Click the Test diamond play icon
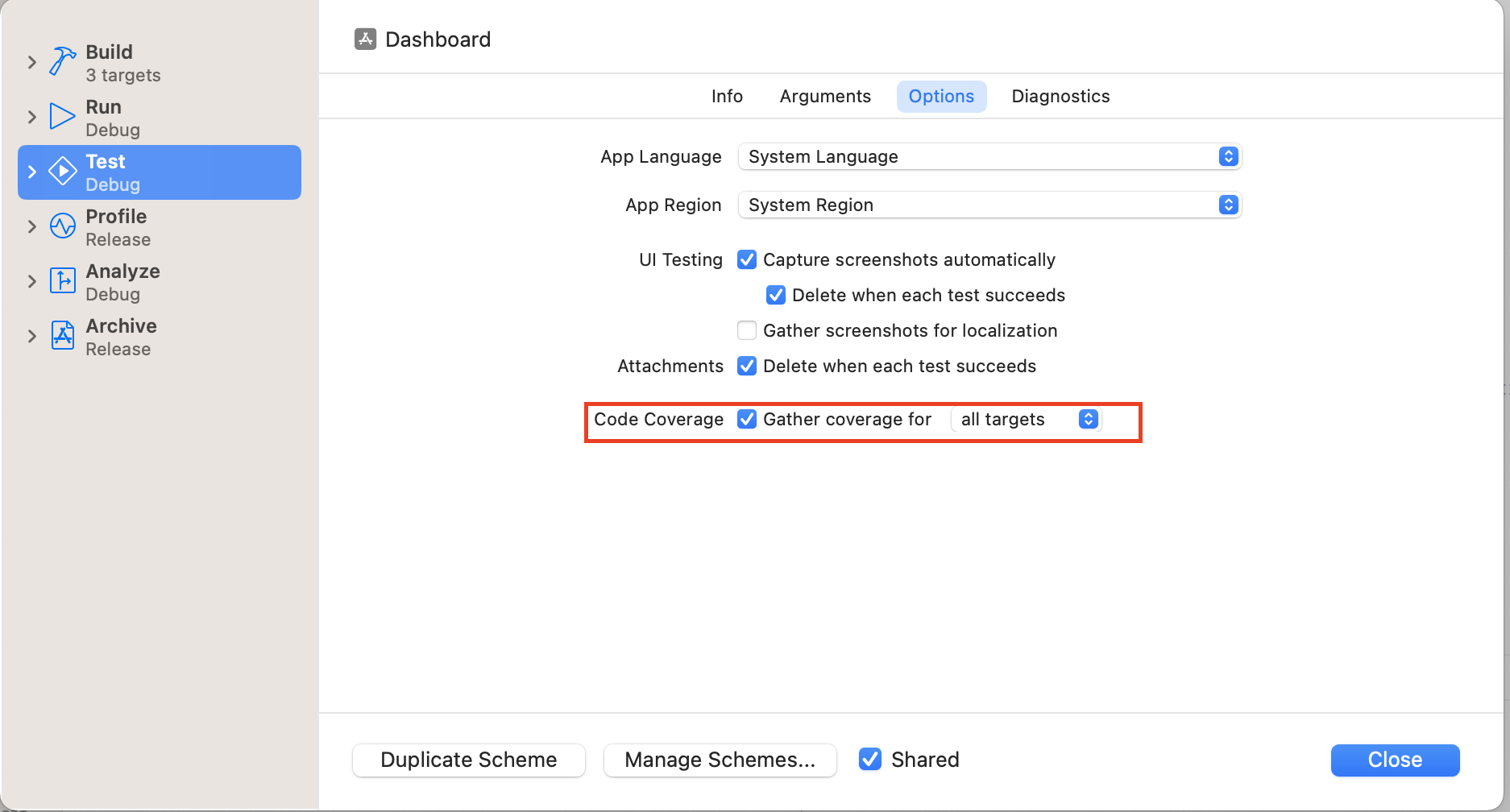Screen dimensions: 1510x812 pos(62,171)
